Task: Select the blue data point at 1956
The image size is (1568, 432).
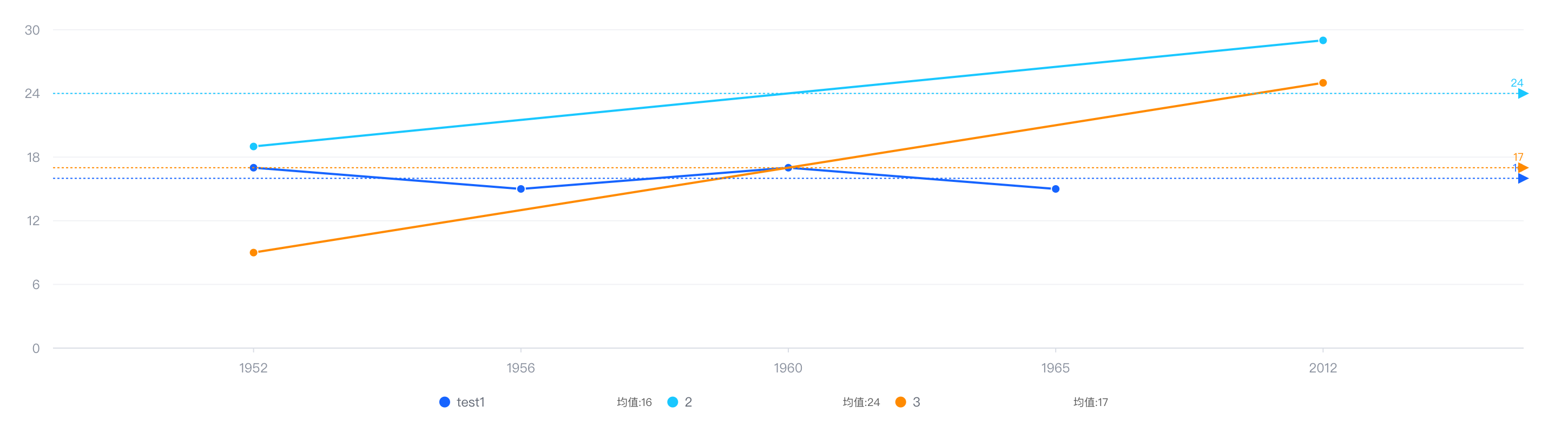Action: tap(521, 189)
